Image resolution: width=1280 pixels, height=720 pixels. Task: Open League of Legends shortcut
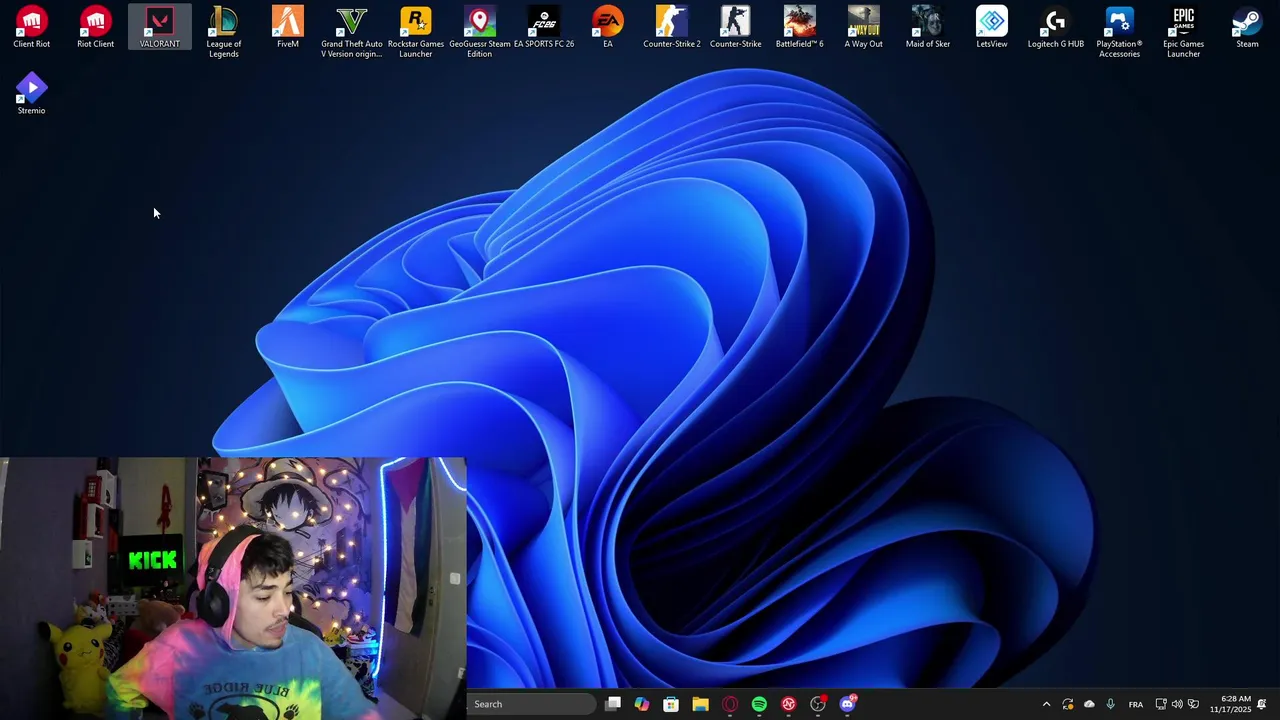click(x=224, y=32)
